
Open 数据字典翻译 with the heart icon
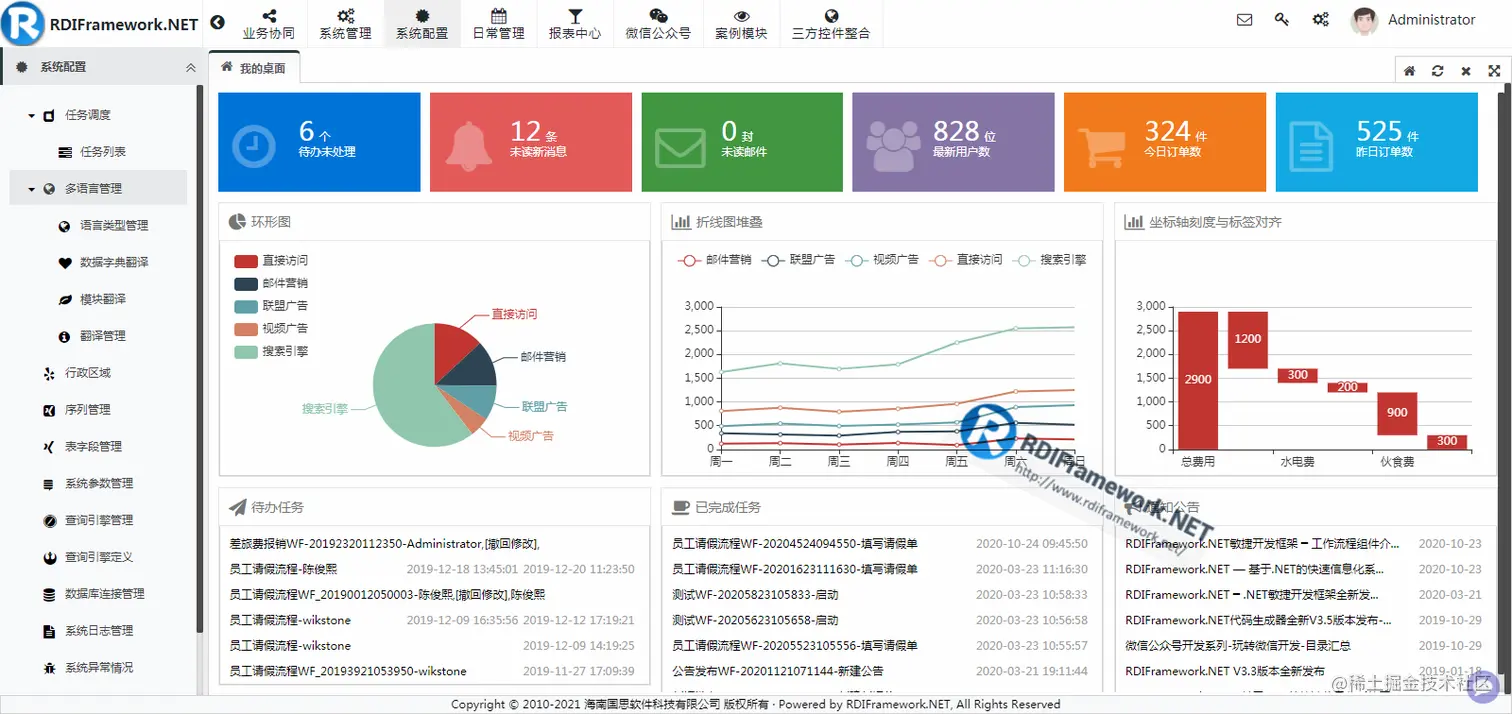click(114, 262)
